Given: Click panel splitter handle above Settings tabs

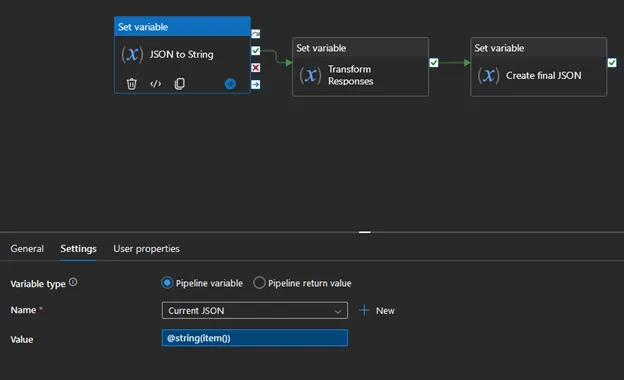Looking at the screenshot, I should tap(365, 232).
